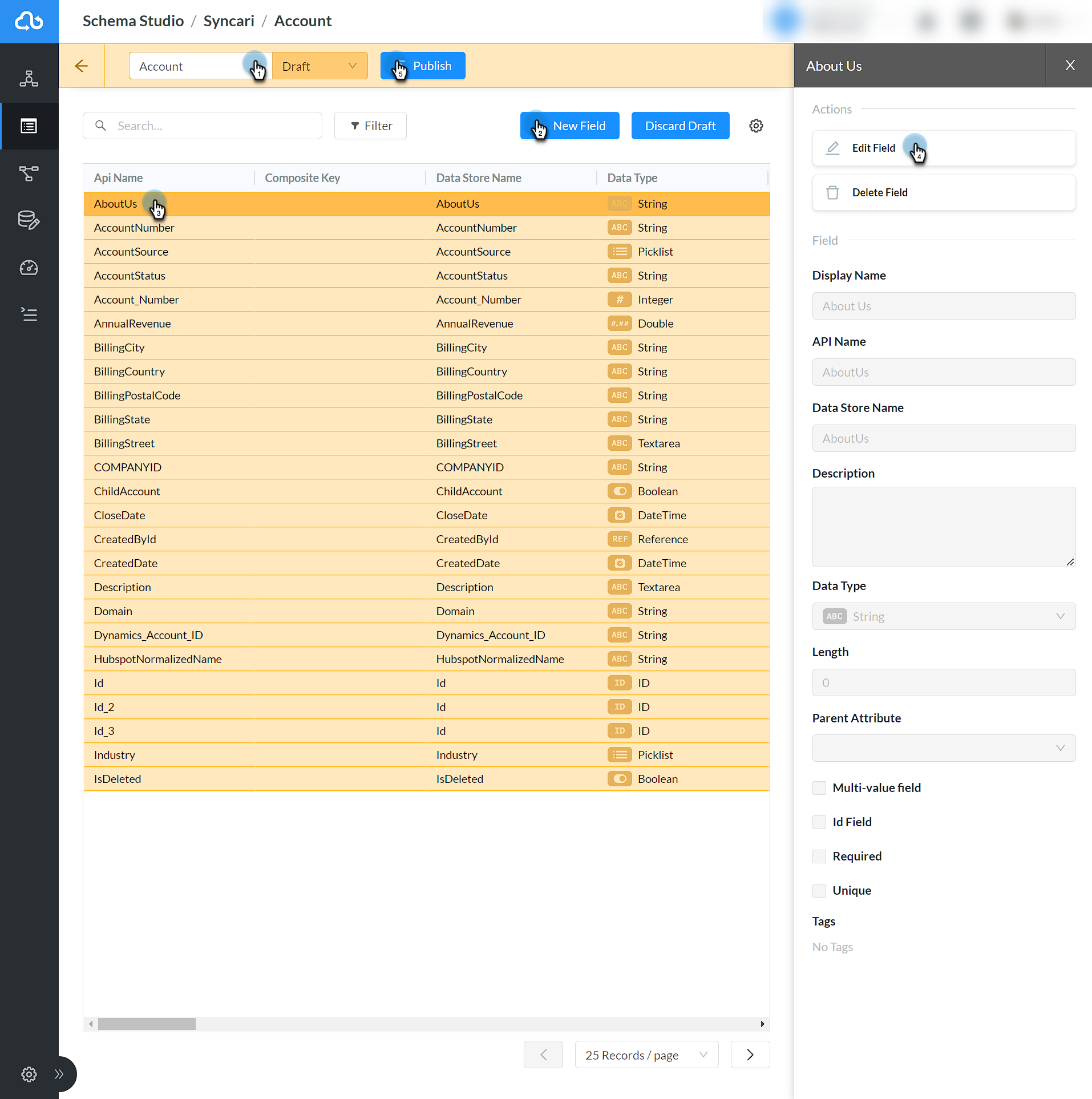Select the AboutUs row
The height and width of the screenshot is (1099, 1092).
(427, 204)
